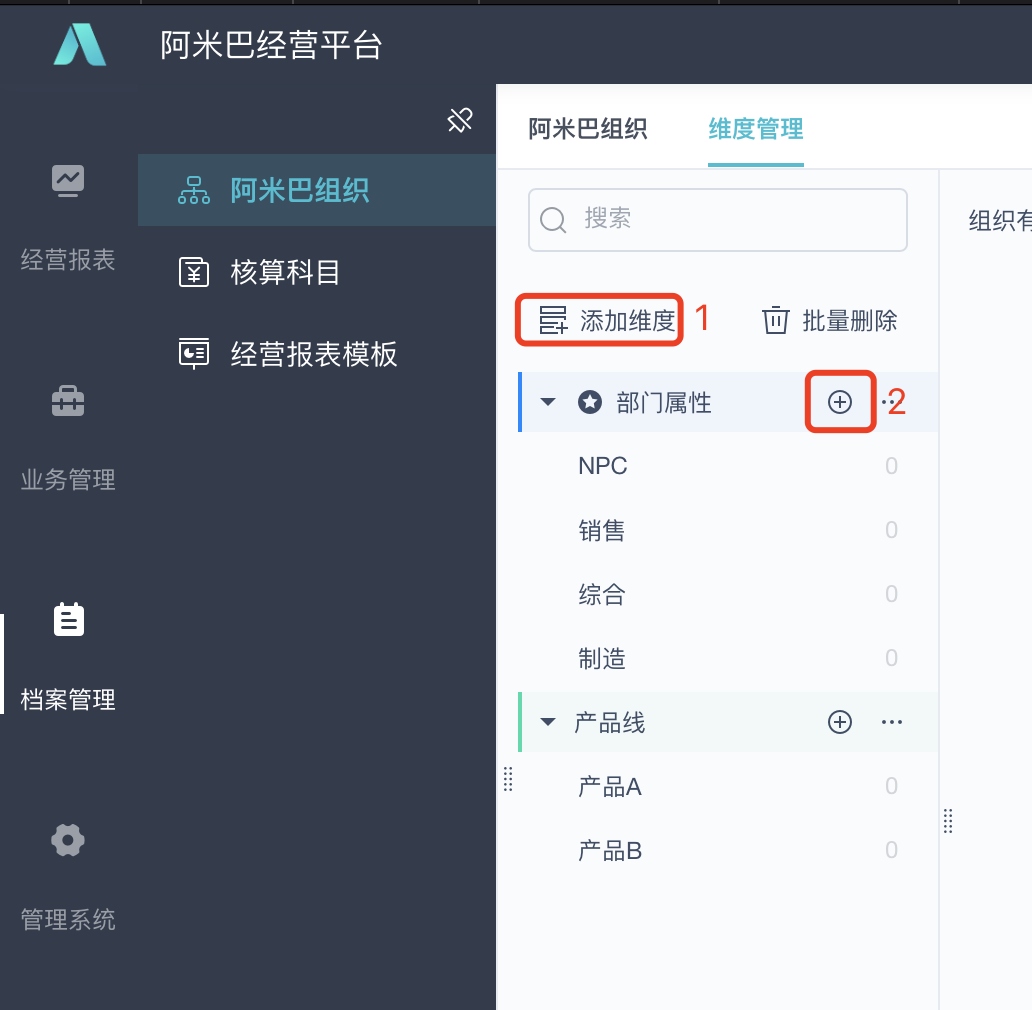1032x1010 pixels.
Task: Click star icon next to 部门属性
Action: tap(590, 402)
